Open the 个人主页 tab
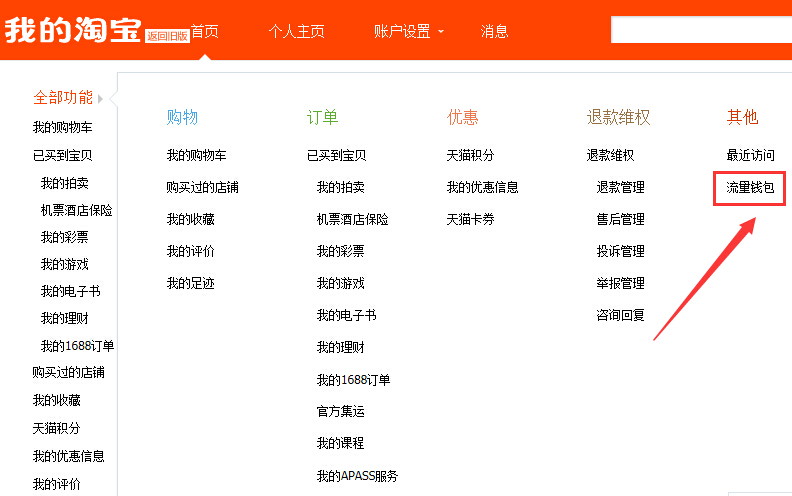The width and height of the screenshot is (792, 496). 296,31
